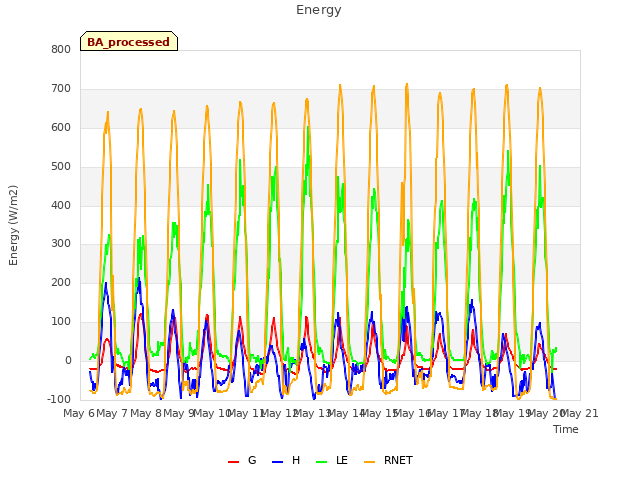The image size is (640, 480).
Task: Click the 100 y-axis tick label
Action: [61, 322]
